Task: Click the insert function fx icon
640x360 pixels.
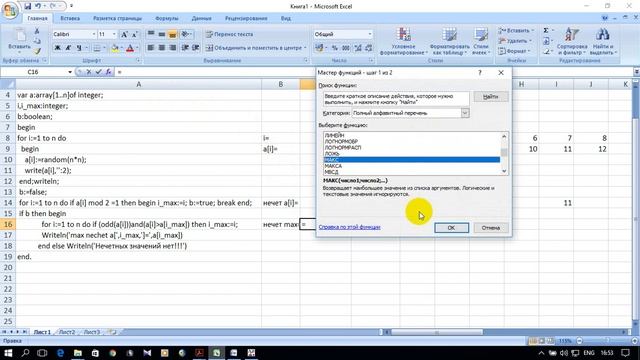Action: [108, 72]
